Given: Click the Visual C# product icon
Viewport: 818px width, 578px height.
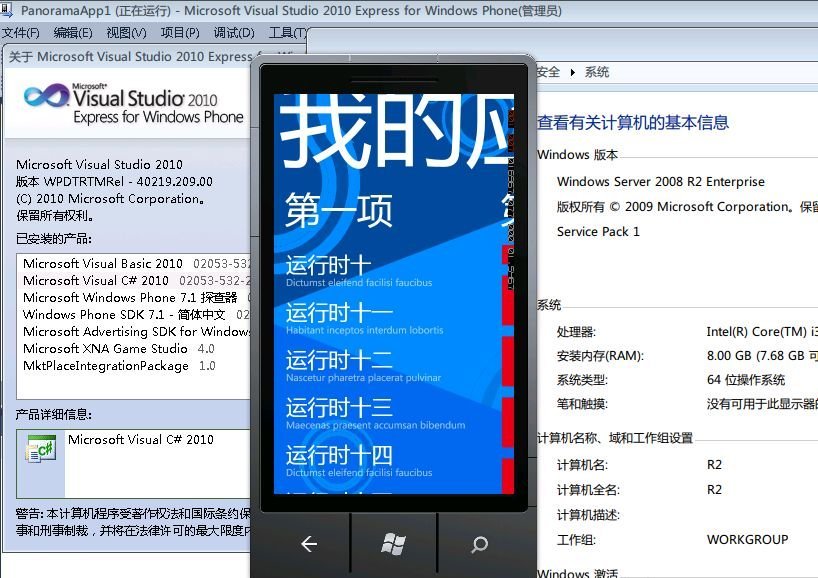Looking at the screenshot, I should 41,449.
